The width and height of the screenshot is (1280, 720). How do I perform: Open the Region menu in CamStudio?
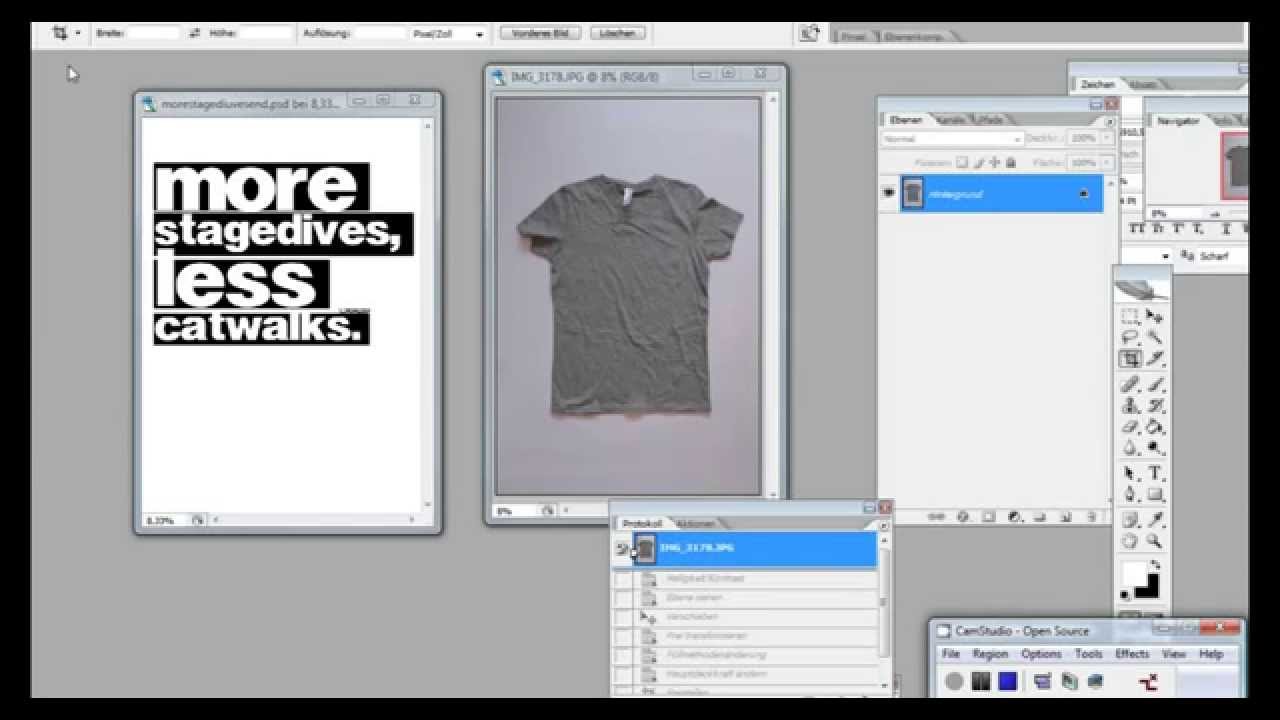[x=990, y=654]
